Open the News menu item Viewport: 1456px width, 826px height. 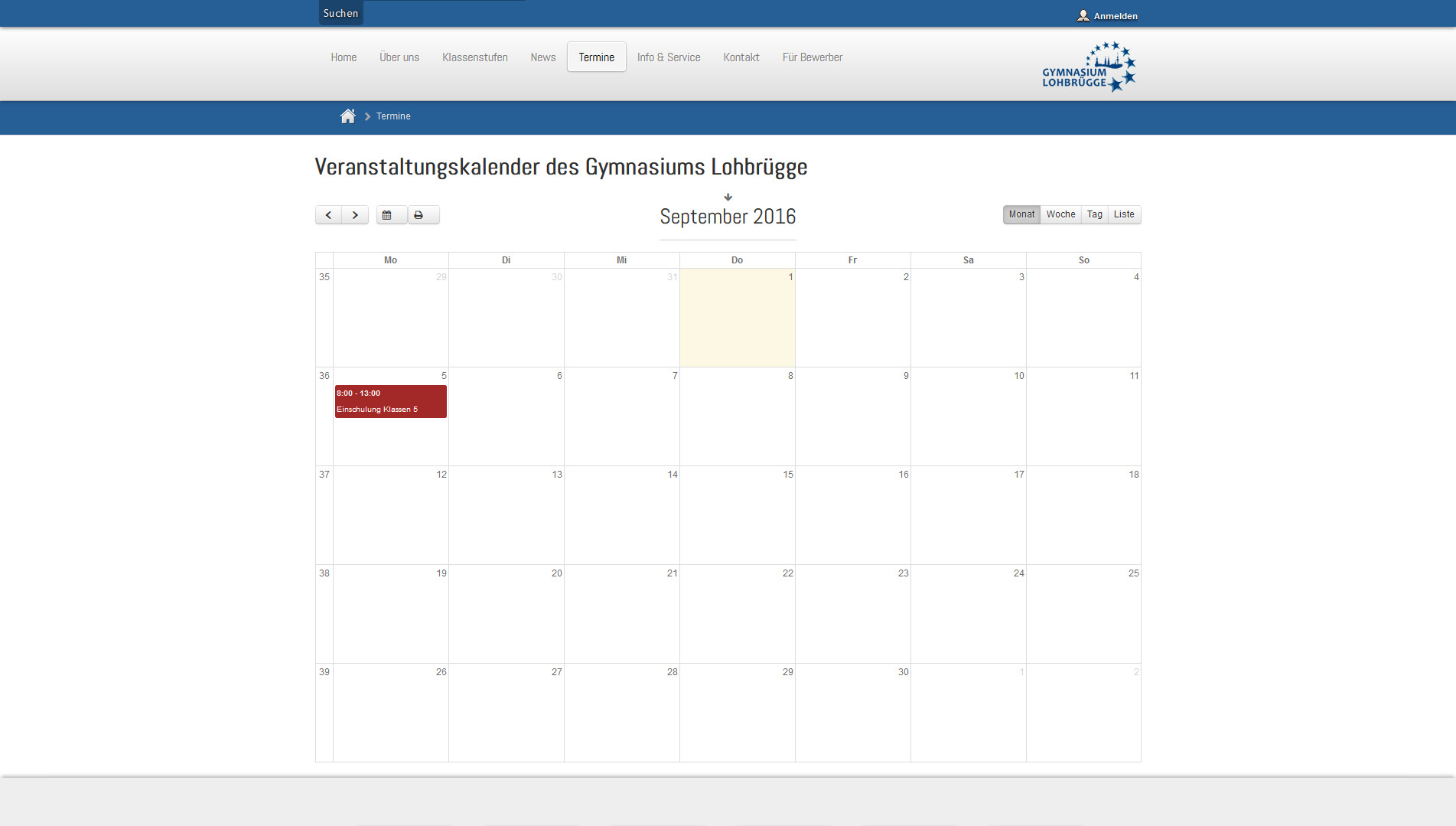(543, 57)
